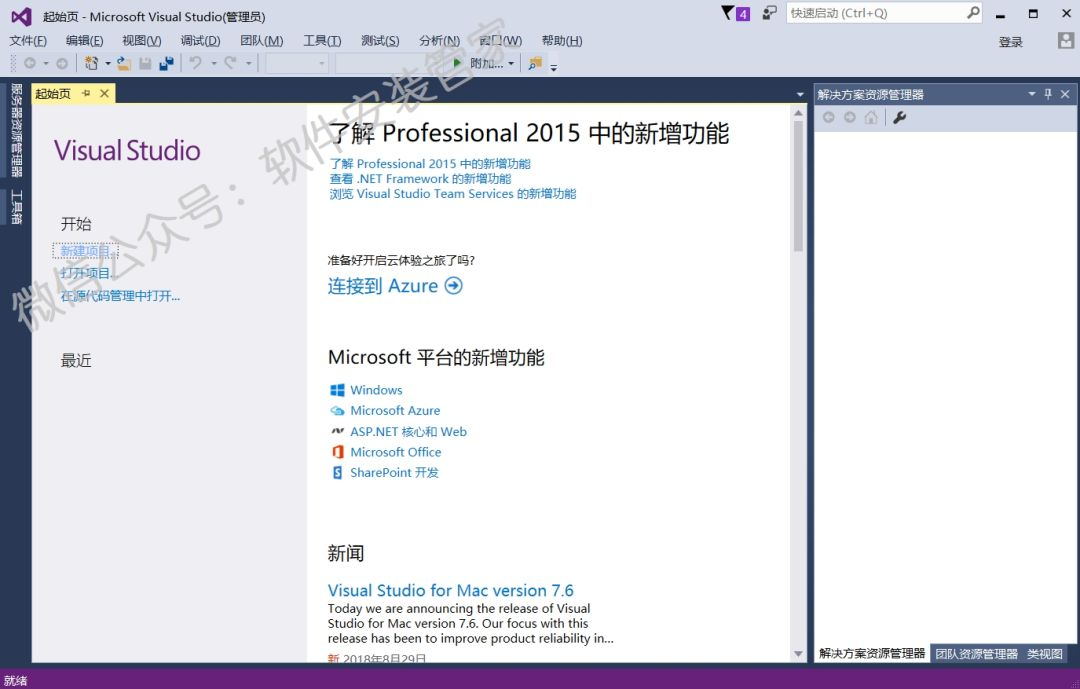This screenshot has height=689, width=1080.
Task: Open Visual Studio for Mac version 7.6 news
Action: (x=450, y=590)
